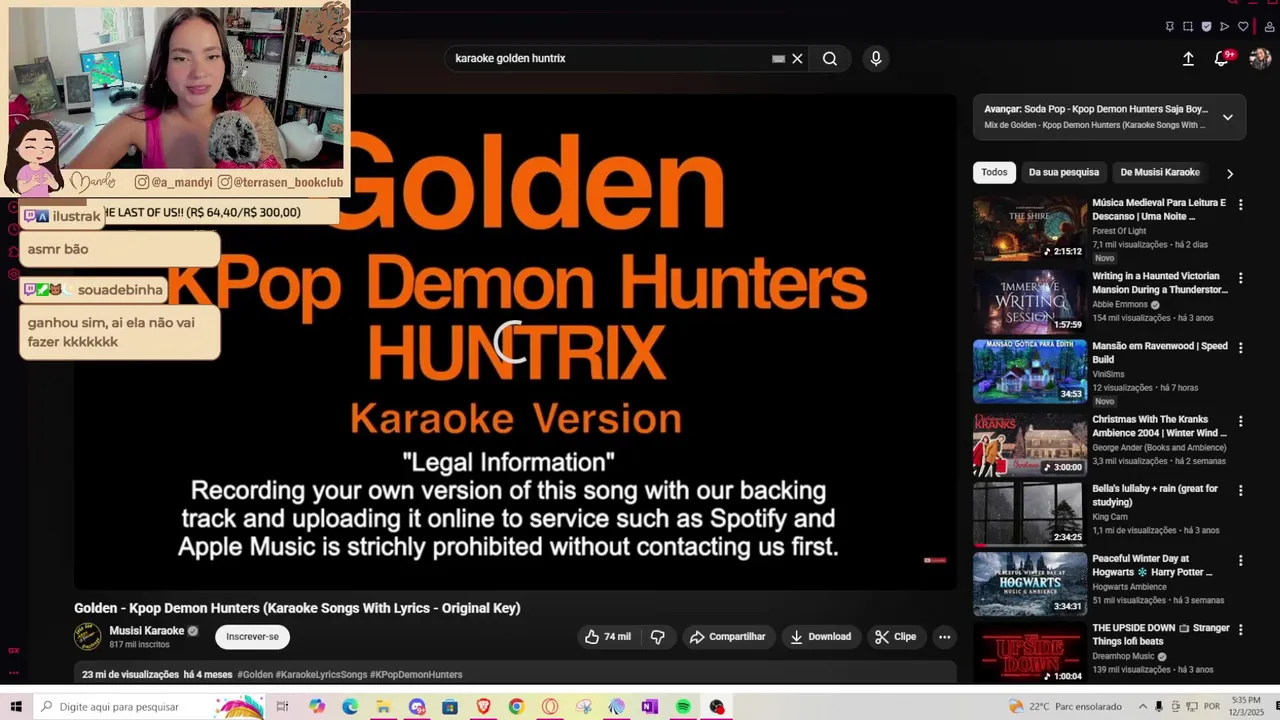The image size is (1280, 720).
Task: Open Christmas With The Kranks thumbnail
Action: pos(1030,443)
